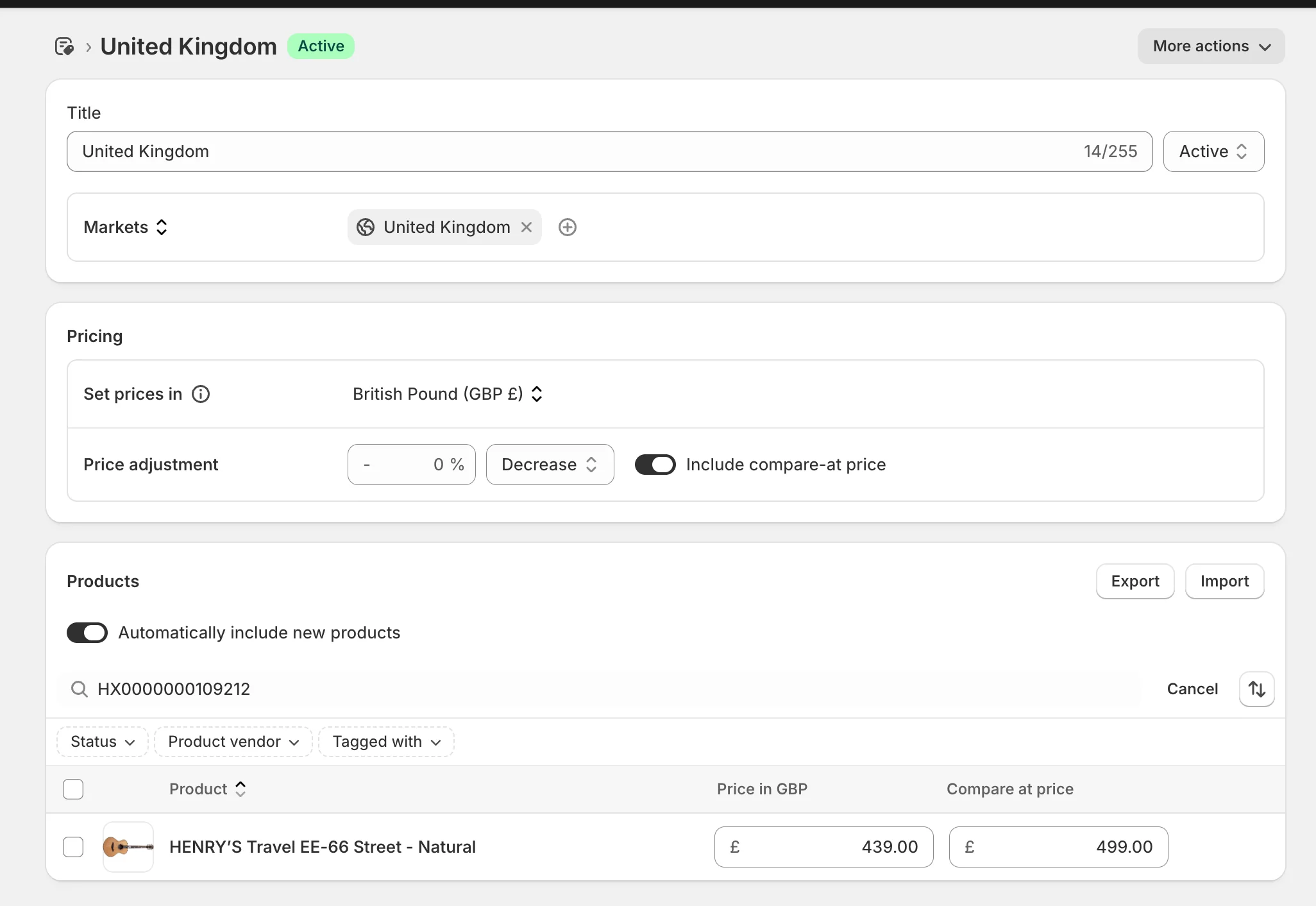1316x906 pixels.
Task: Open the Tagged with filter
Action: tap(386, 742)
